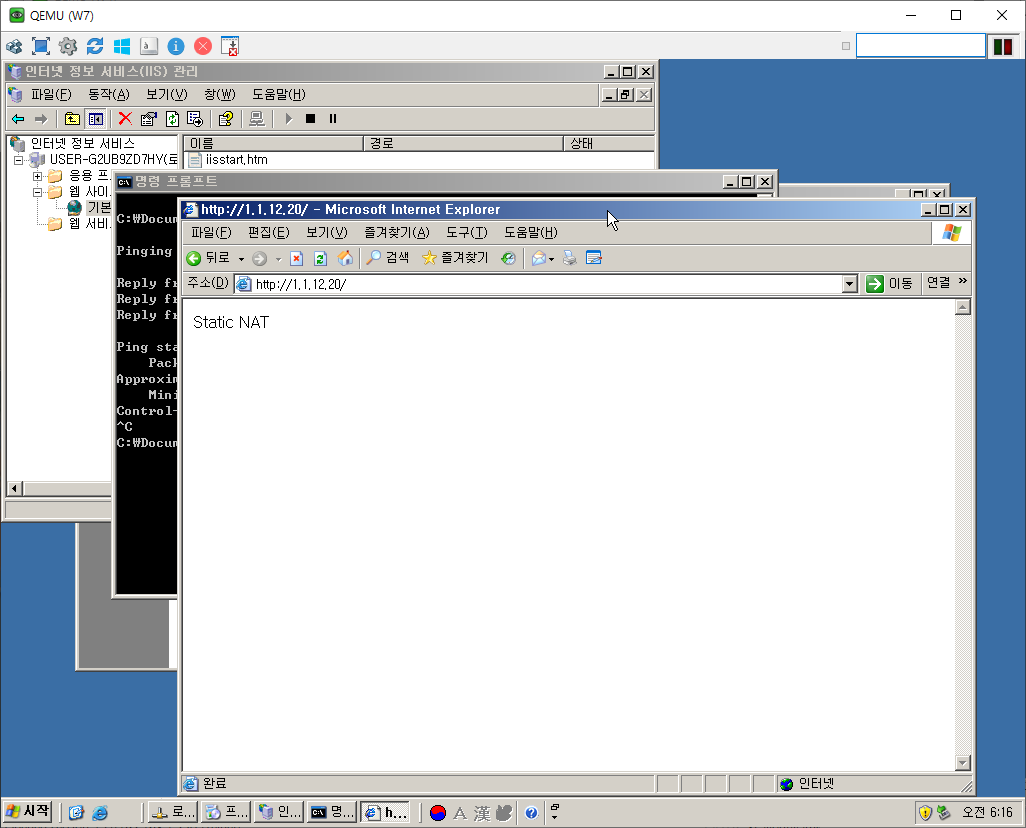The height and width of the screenshot is (828, 1026).
Task: Click the red X disconnect icon in QEMU toolbar
Action: click(203, 46)
